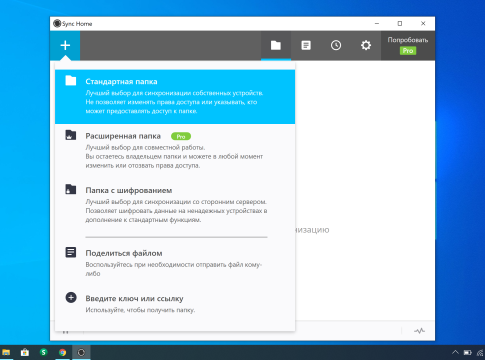This screenshot has height=360, width=485.
Task: Choose Поделиться файлом option
Action: [175, 263]
